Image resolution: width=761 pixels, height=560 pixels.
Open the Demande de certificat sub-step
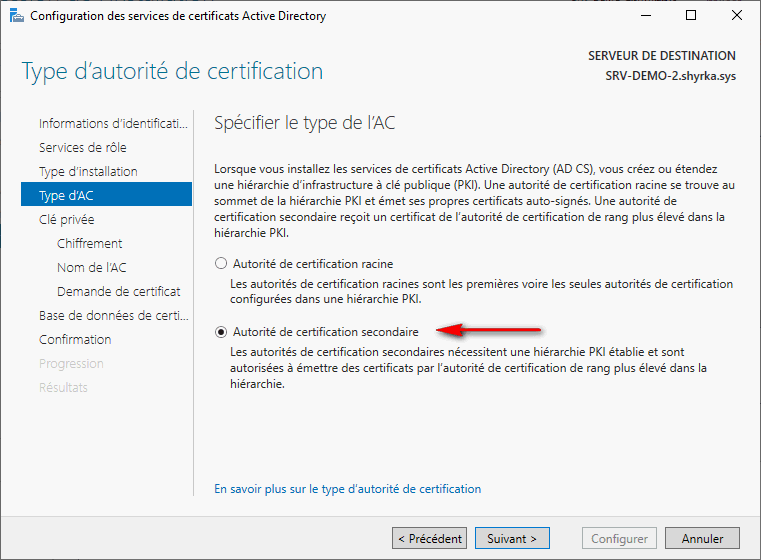coord(119,291)
